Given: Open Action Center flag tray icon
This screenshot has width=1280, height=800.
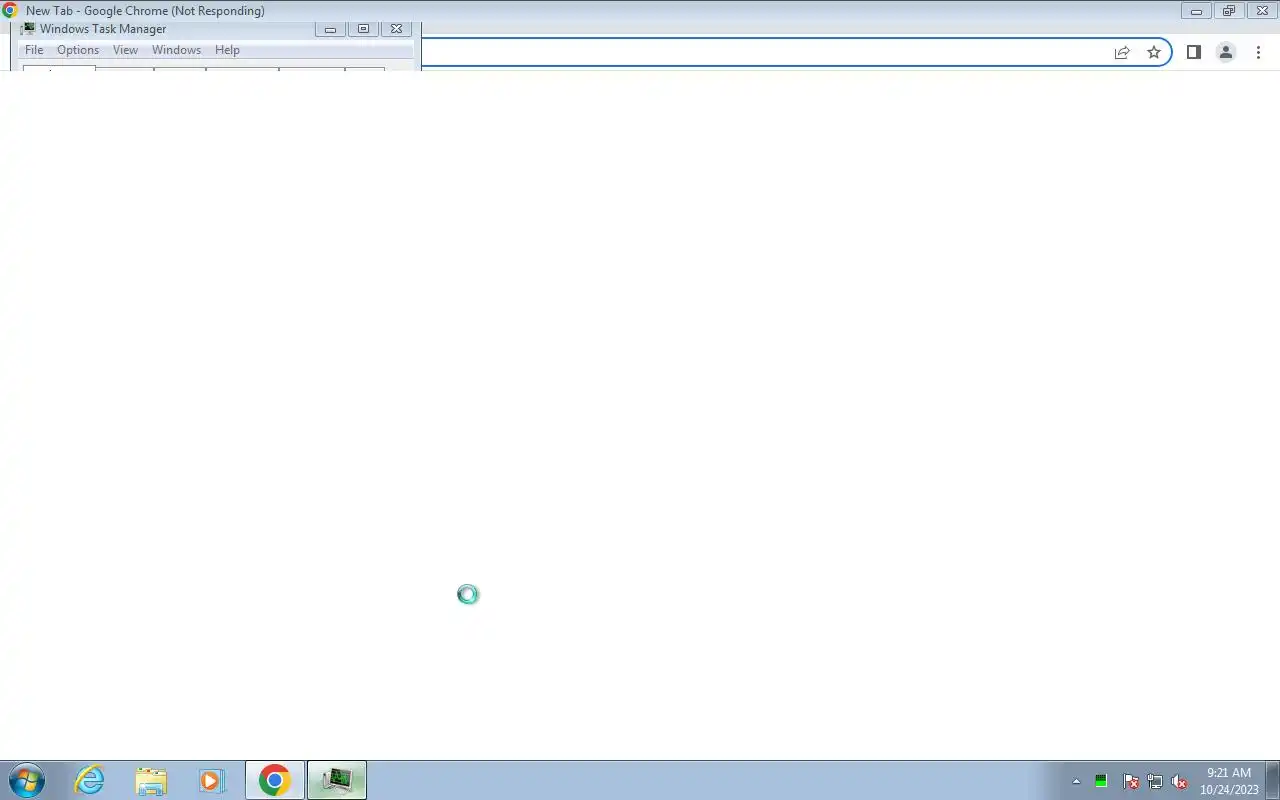Looking at the screenshot, I should pyautogui.click(x=1130, y=781).
